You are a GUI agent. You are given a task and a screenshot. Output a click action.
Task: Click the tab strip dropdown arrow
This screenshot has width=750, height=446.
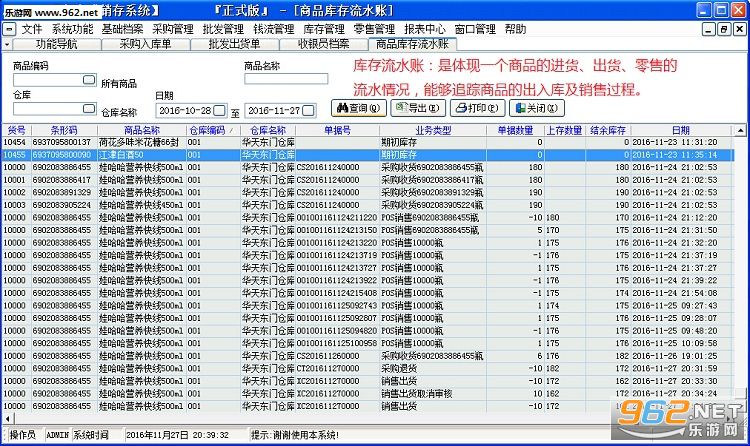(7, 45)
